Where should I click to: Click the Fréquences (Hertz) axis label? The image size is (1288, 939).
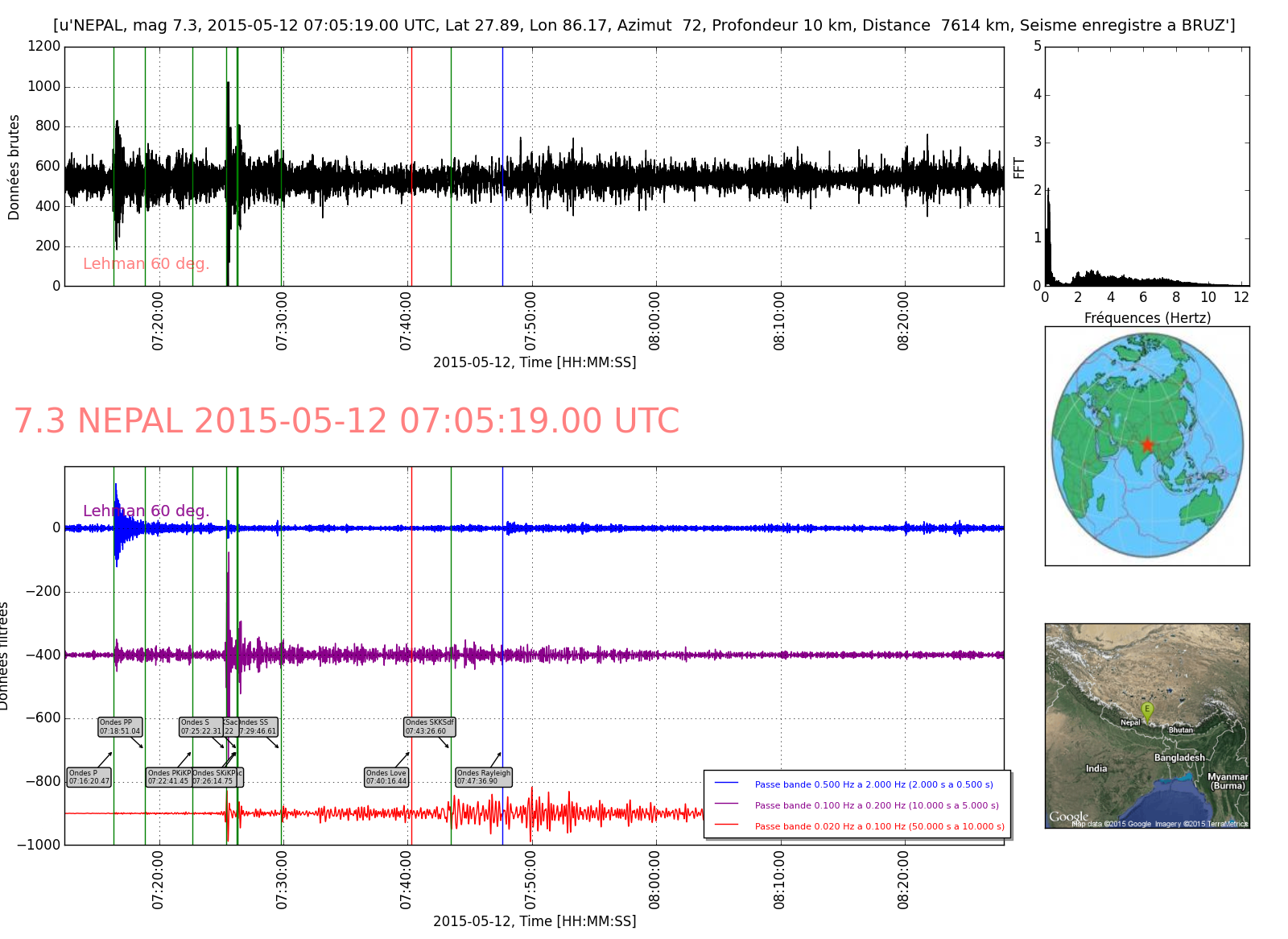click(x=1147, y=318)
